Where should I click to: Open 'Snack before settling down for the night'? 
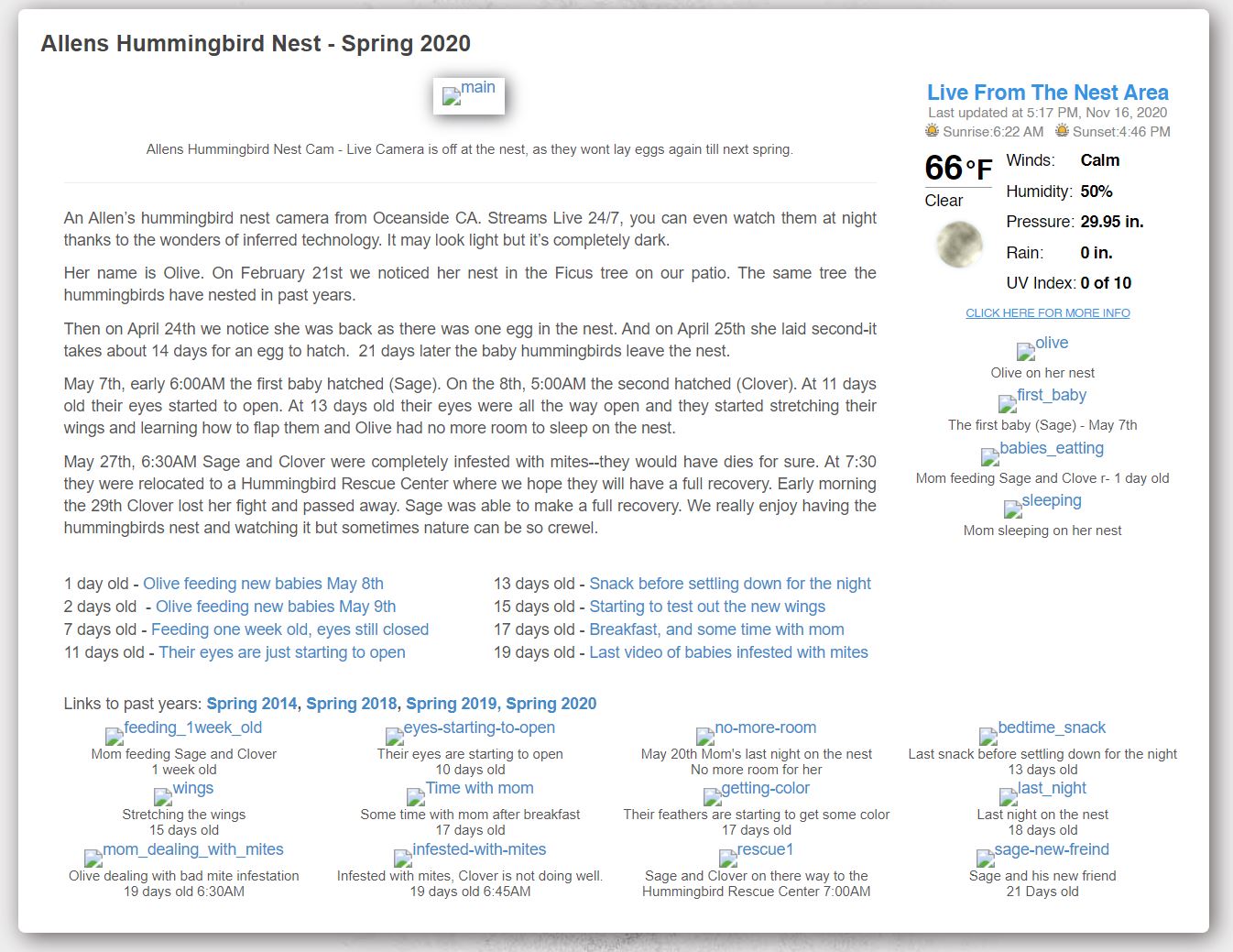click(x=730, y=584)
